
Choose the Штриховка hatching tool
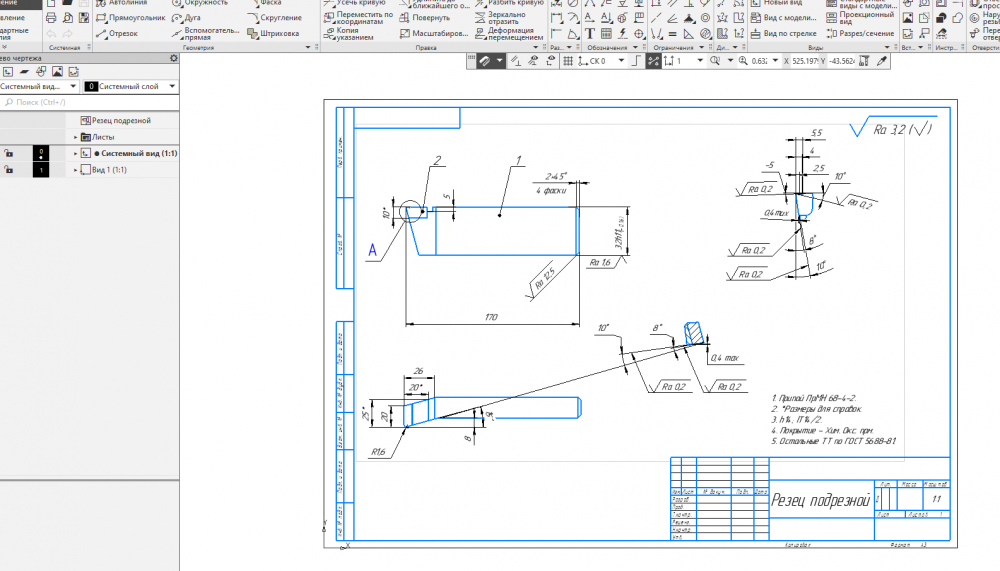point(272,33)
